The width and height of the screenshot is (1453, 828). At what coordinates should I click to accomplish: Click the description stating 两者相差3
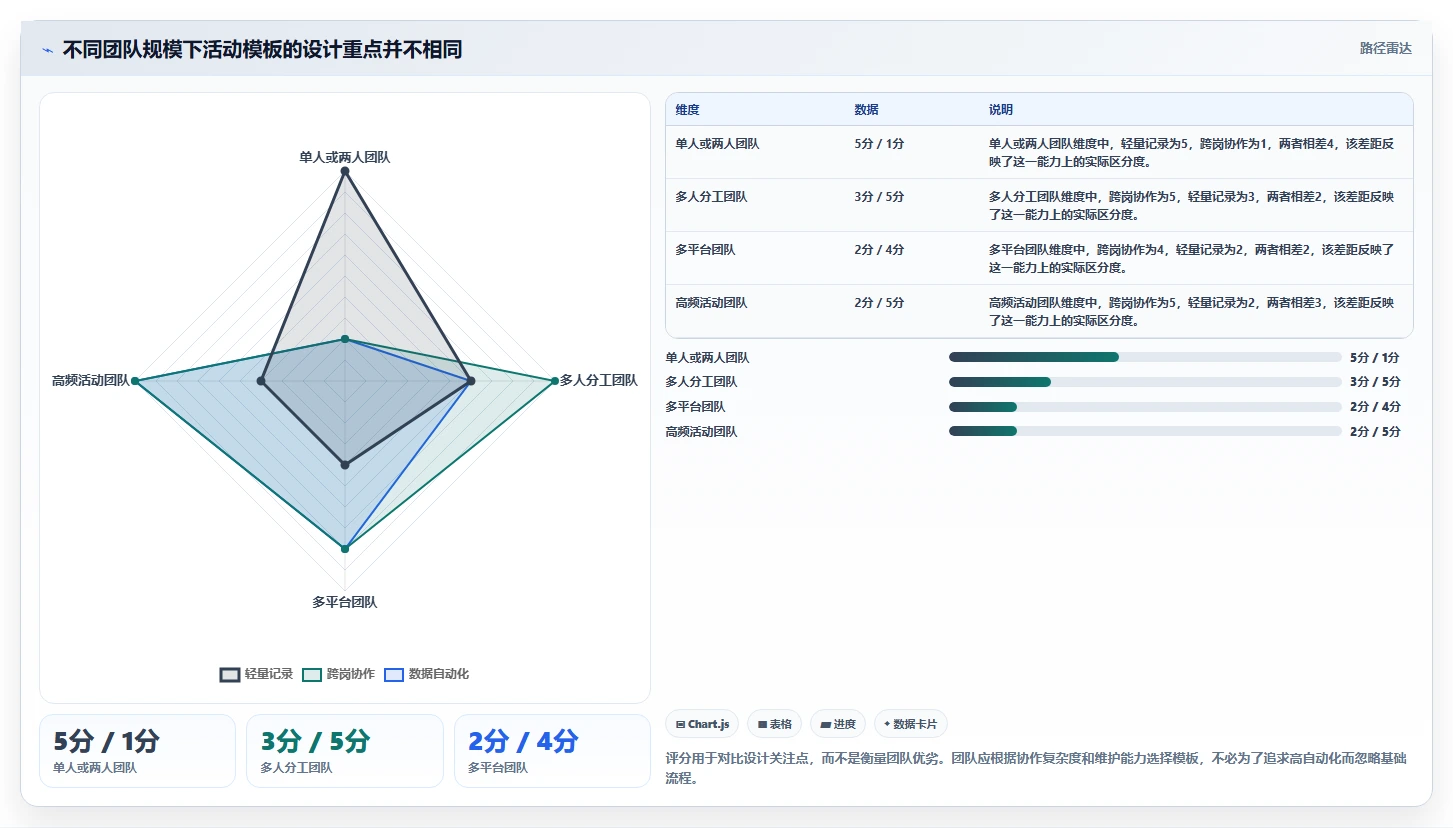coord(1191,311)
